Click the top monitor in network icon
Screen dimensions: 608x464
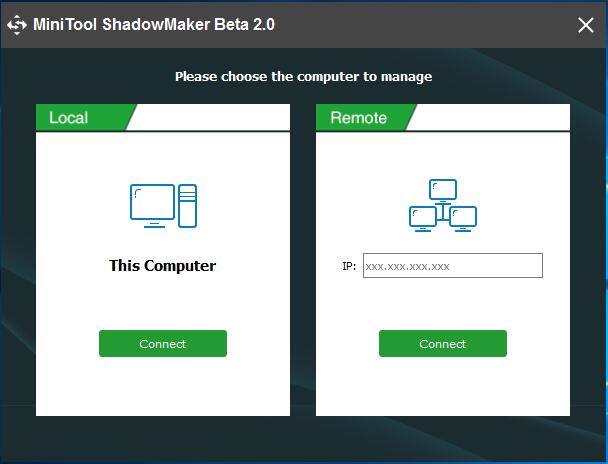tap(443, 190)
